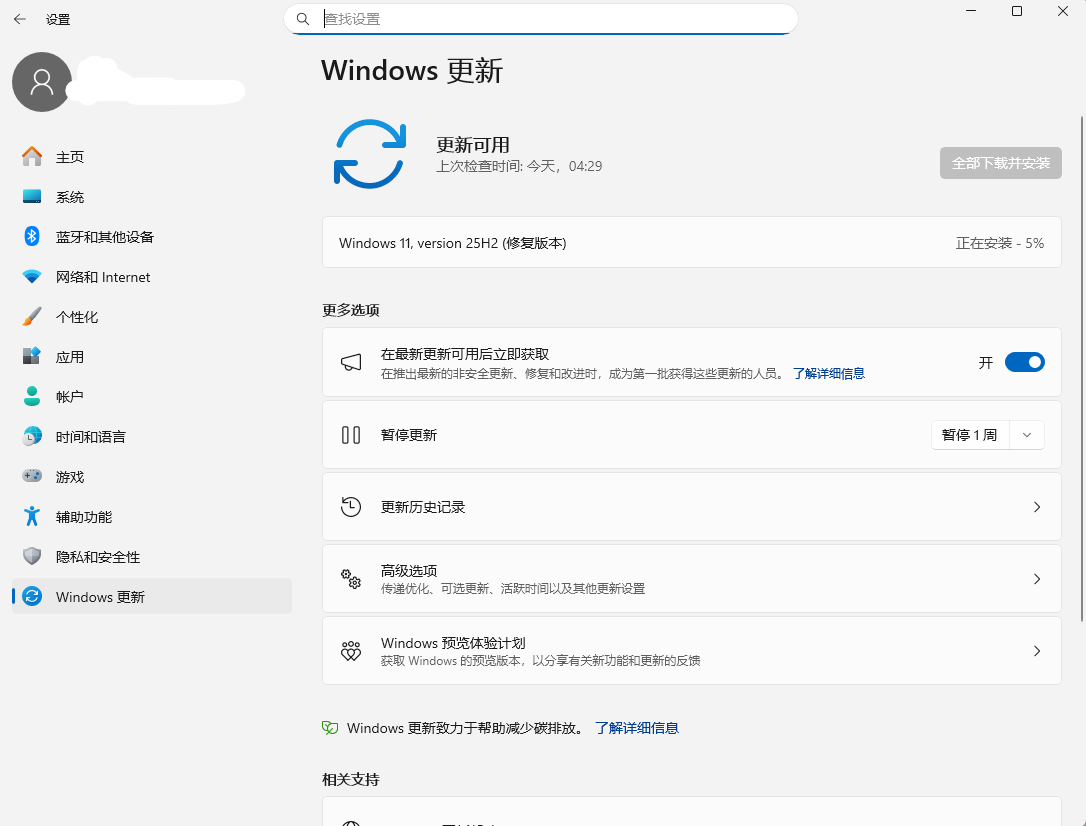Click the 应用 apps icon
This screenshot has width=1086, height=826.
pyautogui.click(x=32, y=356)
